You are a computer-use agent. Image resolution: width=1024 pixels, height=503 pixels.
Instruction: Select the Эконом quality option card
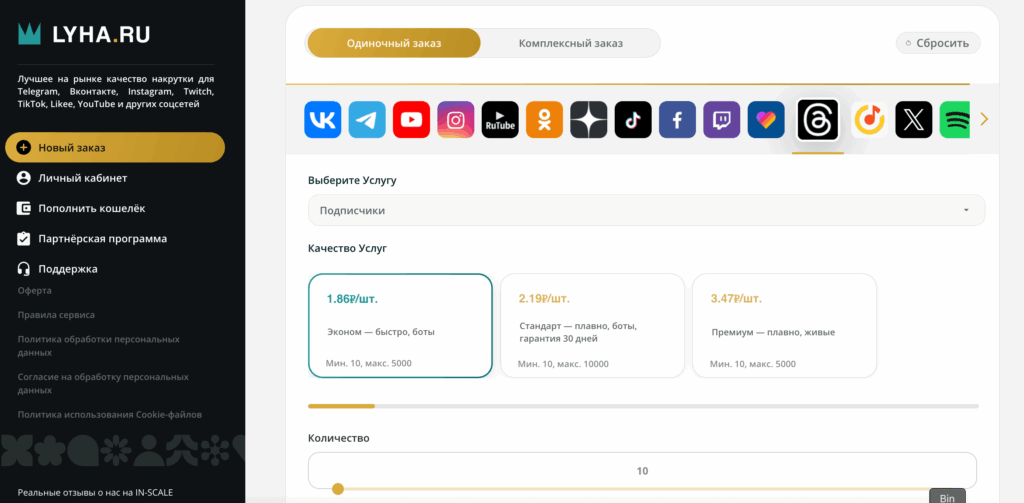click(x=400, y=326)
